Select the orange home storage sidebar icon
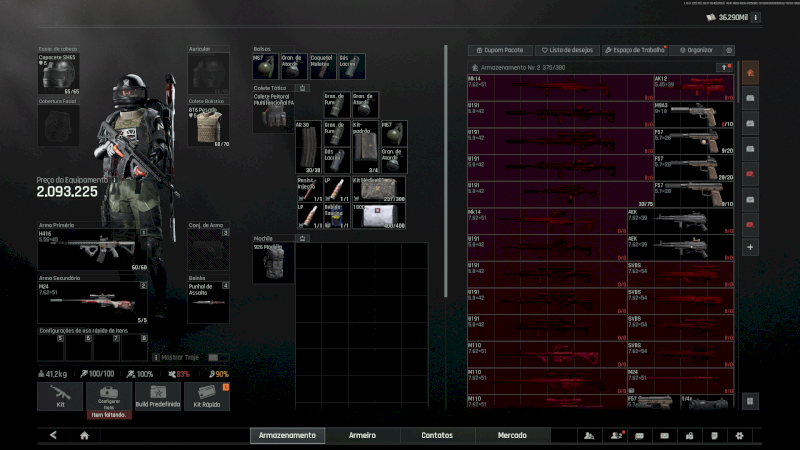The width and height of the screenshot is (800, 450). [750, 72]
